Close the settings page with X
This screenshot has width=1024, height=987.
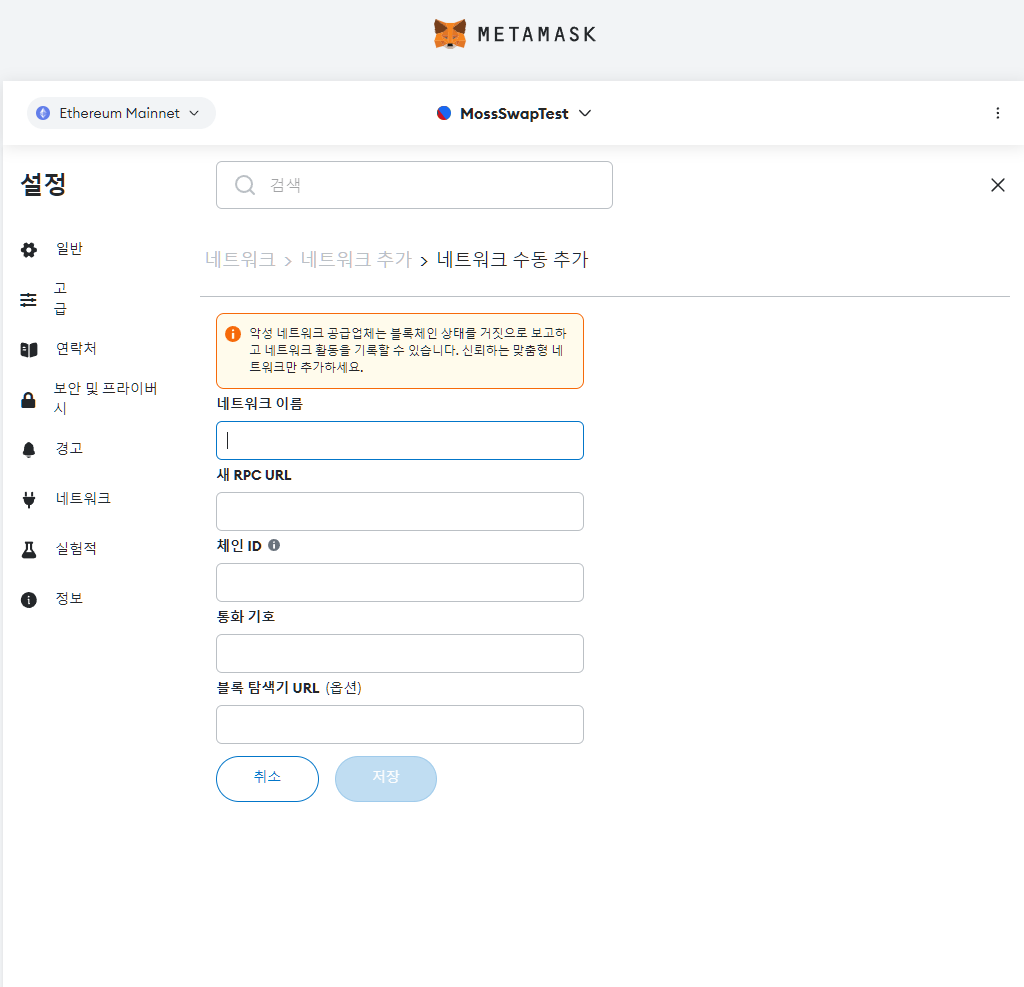[x=997, y=185]
